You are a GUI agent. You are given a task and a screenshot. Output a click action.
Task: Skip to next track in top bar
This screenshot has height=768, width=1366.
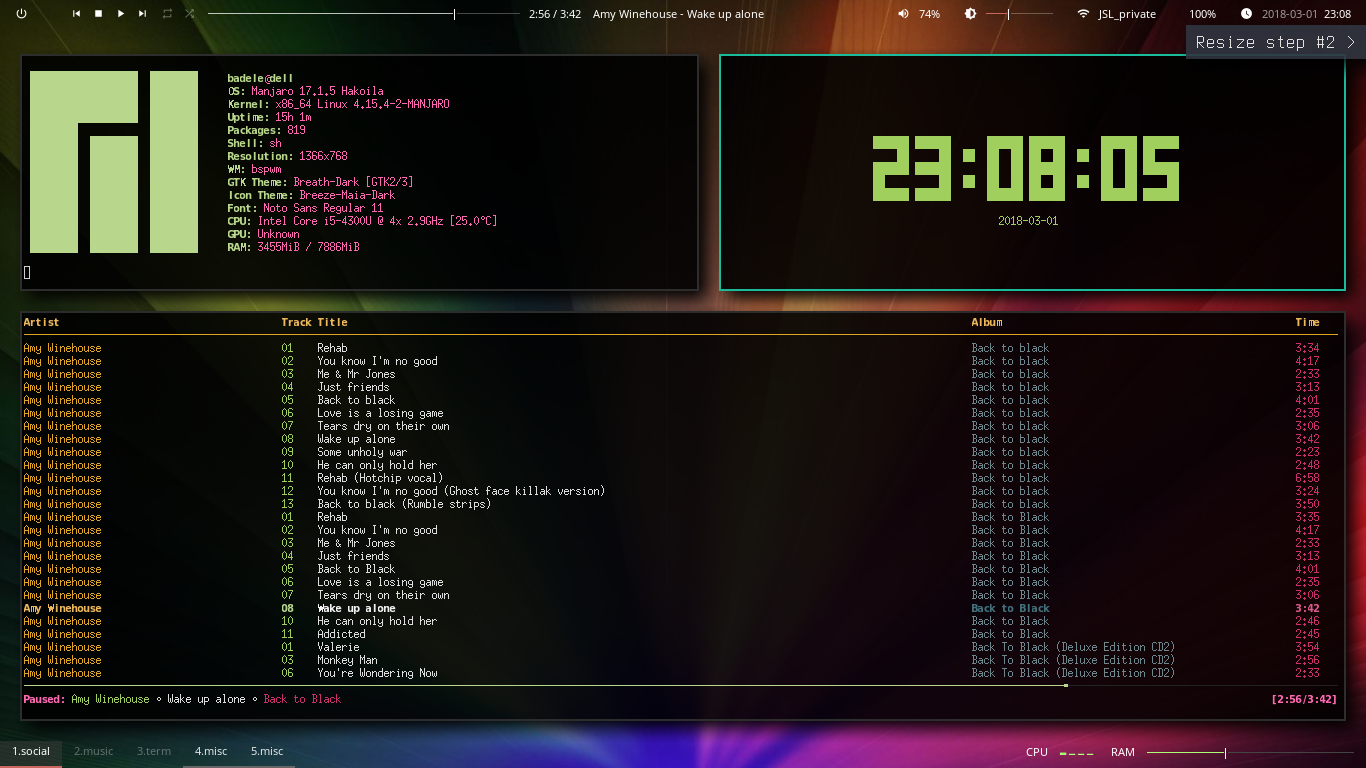tap(142, 14)
